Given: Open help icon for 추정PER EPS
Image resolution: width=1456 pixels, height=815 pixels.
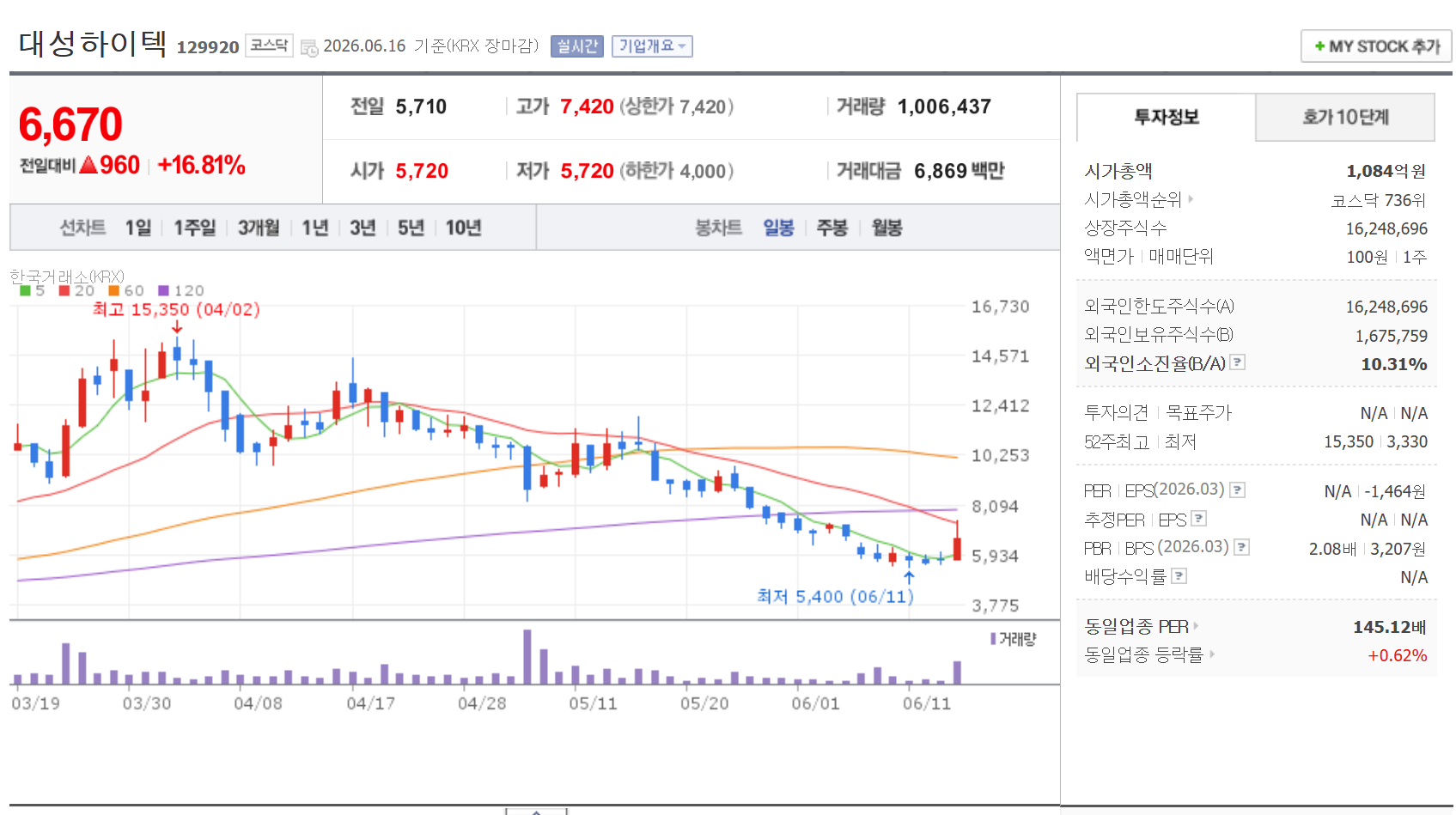Looking at the screenshot, I should (x=1199, y=519).
